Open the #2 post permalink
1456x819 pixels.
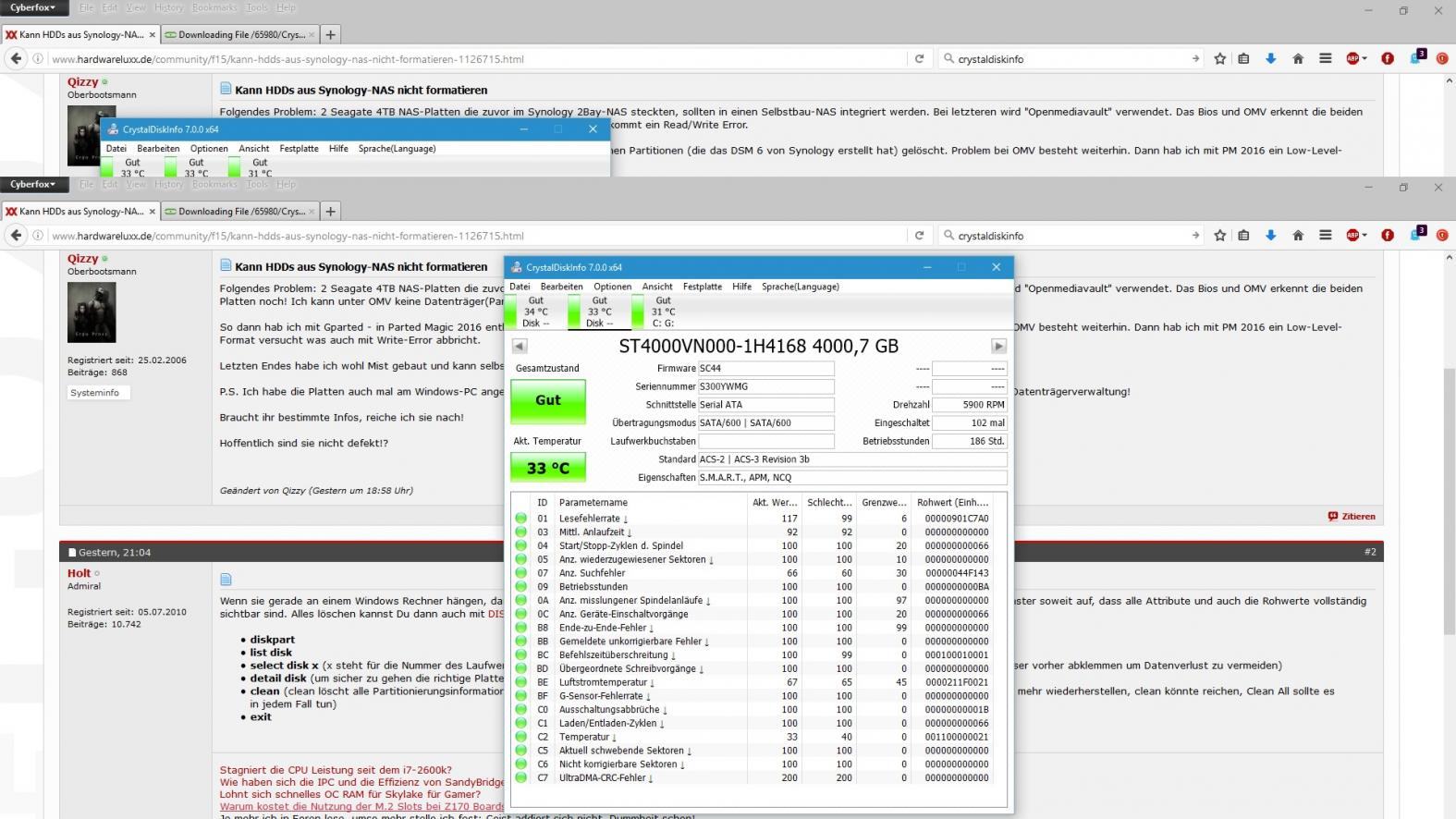(x=1370, y=552)
